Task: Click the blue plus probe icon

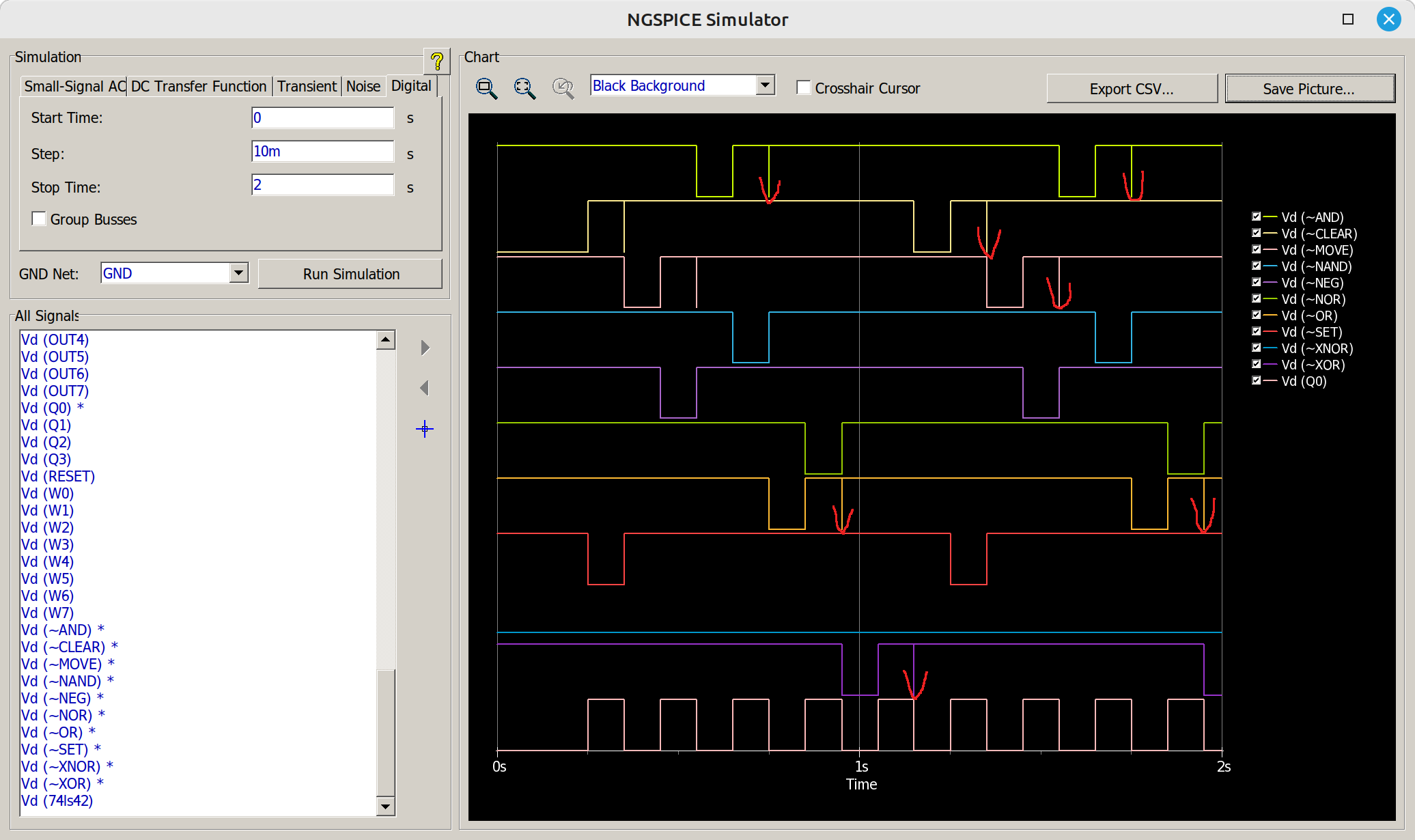Action: coord(425,429)
